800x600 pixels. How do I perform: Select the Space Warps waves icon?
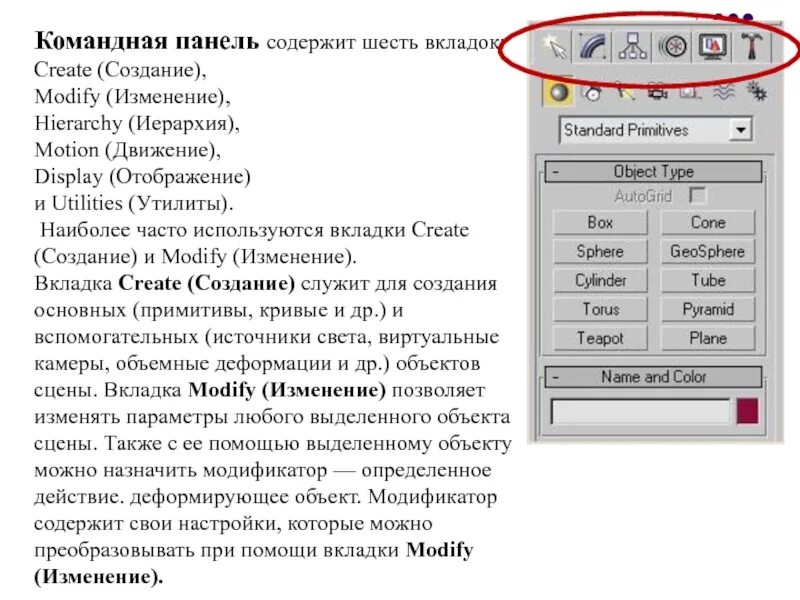[723, 92]
